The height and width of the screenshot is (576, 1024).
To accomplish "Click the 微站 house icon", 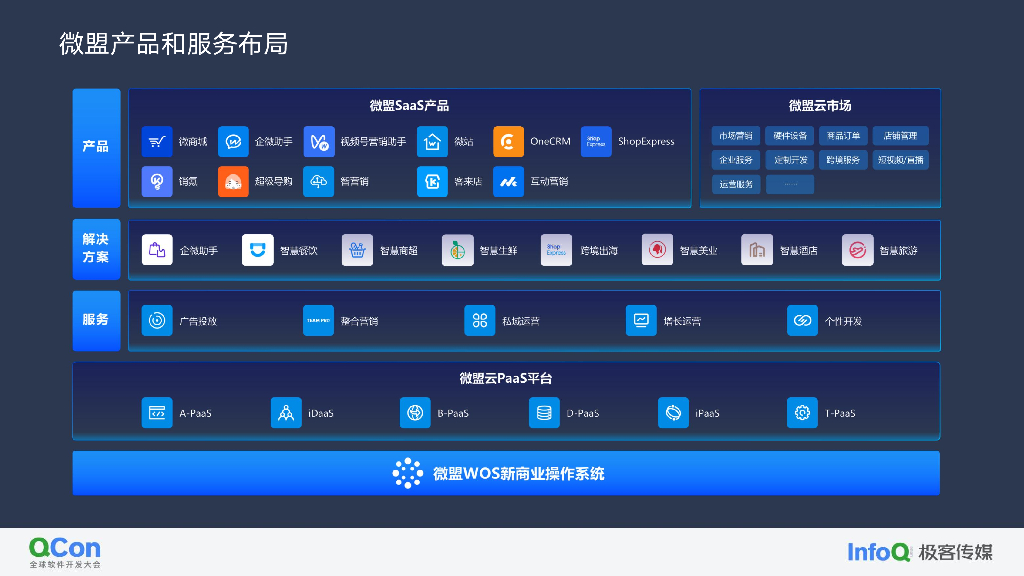I will click(432, 142).
